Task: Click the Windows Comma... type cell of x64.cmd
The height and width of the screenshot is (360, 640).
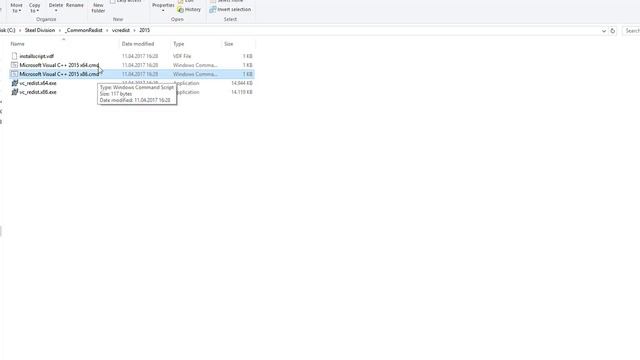Action: pos(195,65)
